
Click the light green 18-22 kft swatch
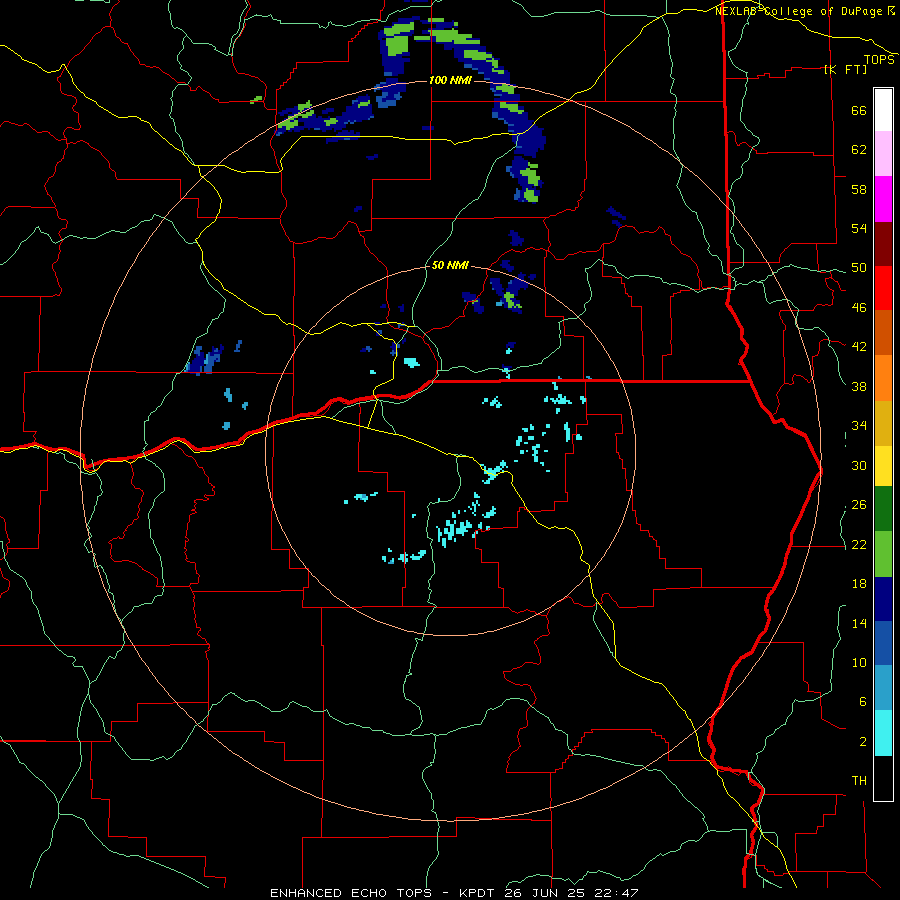883,554
